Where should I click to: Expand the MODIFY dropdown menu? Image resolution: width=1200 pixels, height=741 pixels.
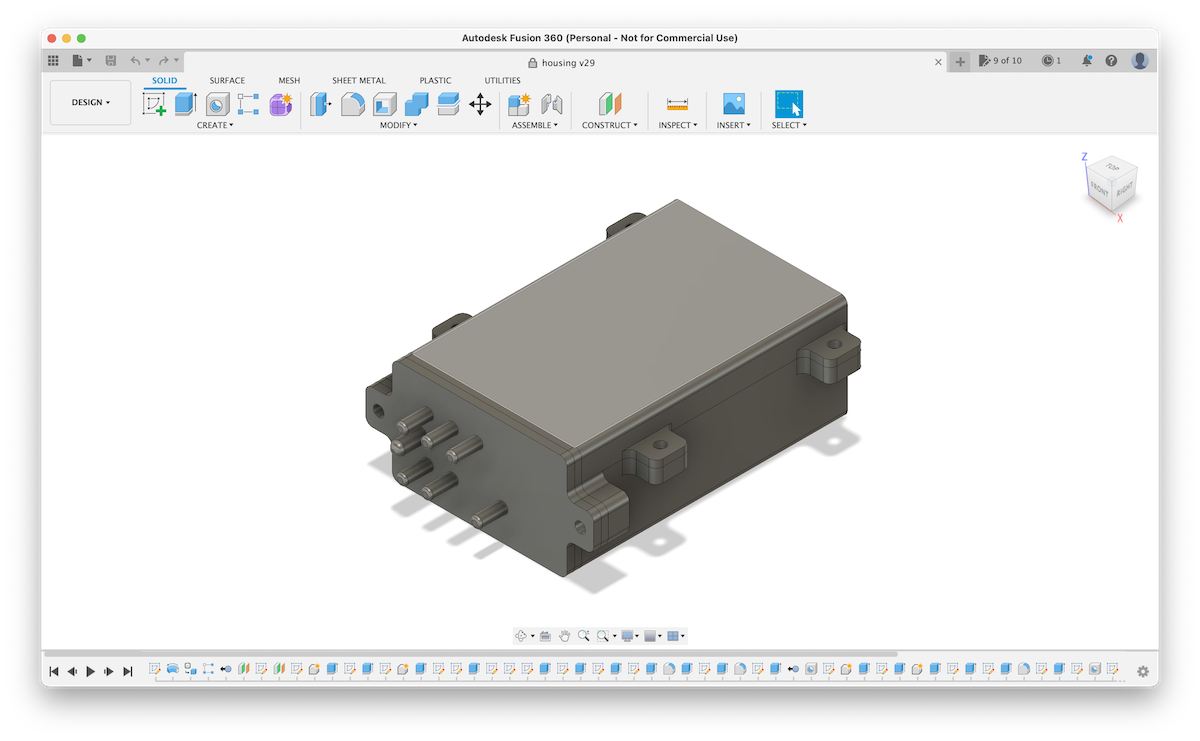399,126
